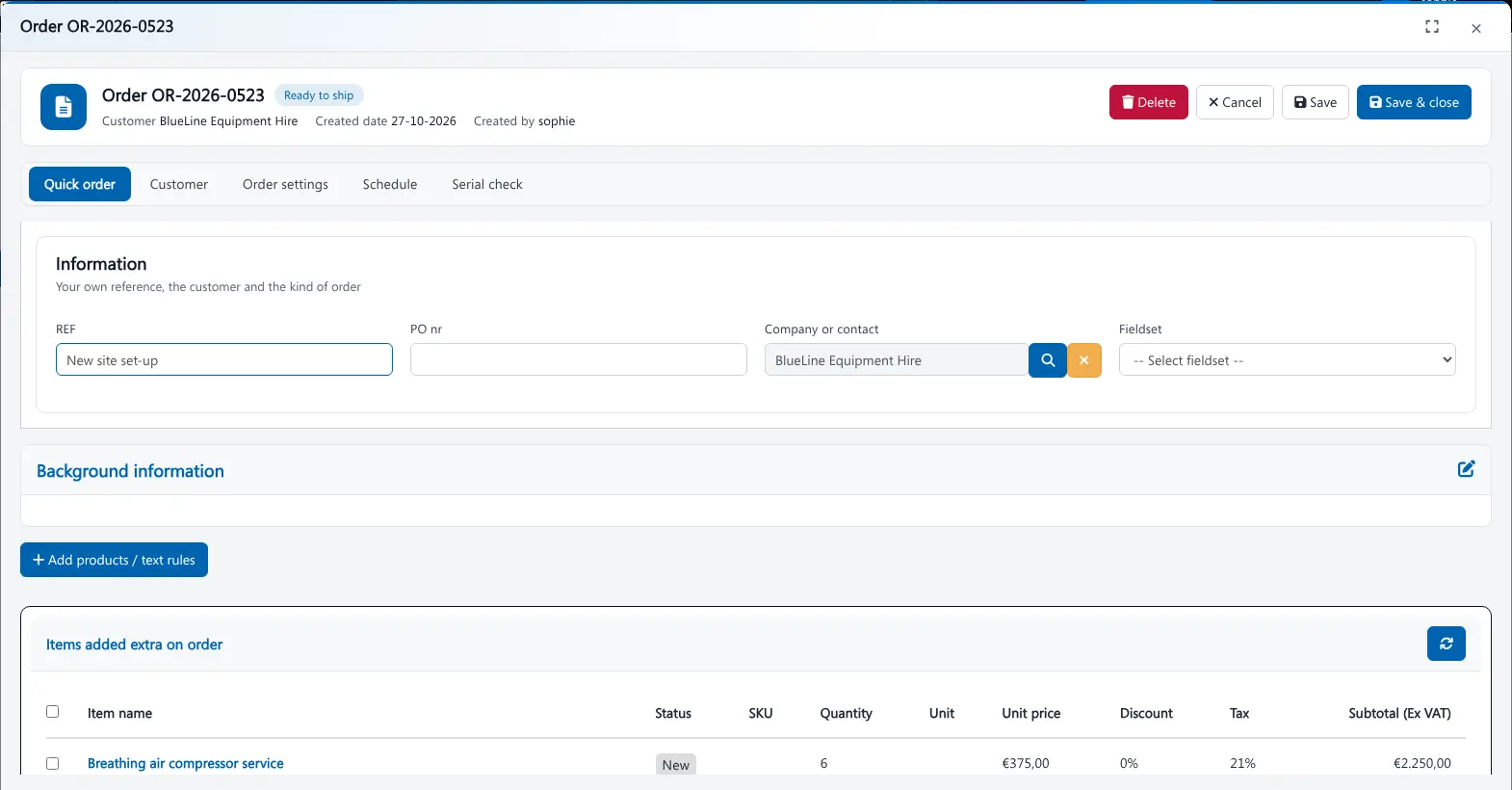Click the Background information heading

(130, 471)
